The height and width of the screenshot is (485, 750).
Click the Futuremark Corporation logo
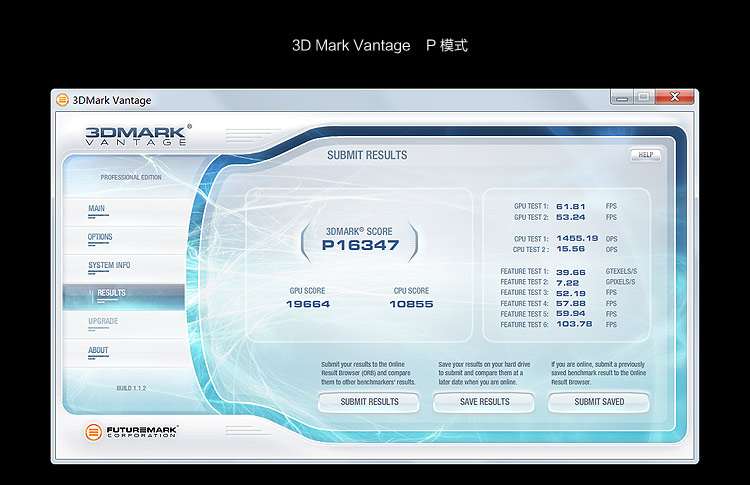132,432
